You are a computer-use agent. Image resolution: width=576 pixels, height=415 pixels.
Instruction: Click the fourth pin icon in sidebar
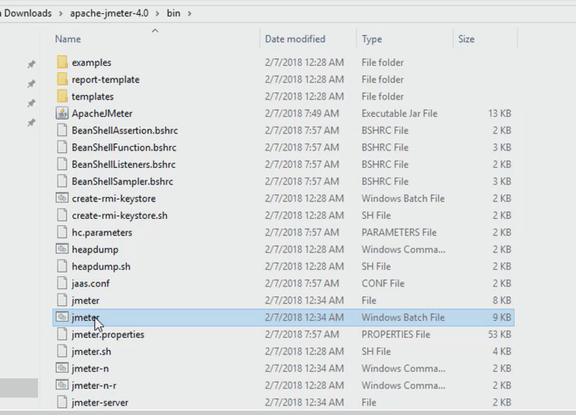32,122
